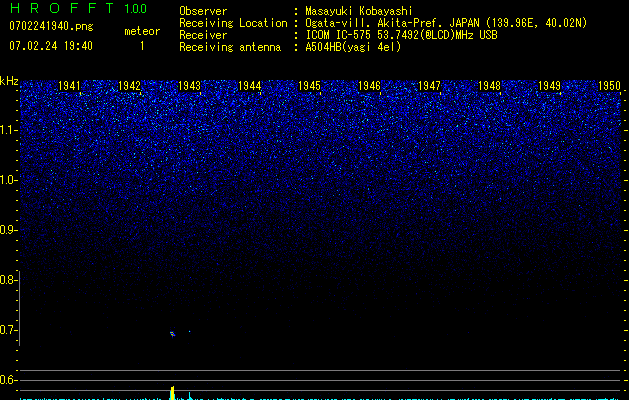The image size is (629, 400).
Task: Click the 0.8 kHz axis label
Action: [9, 280]
